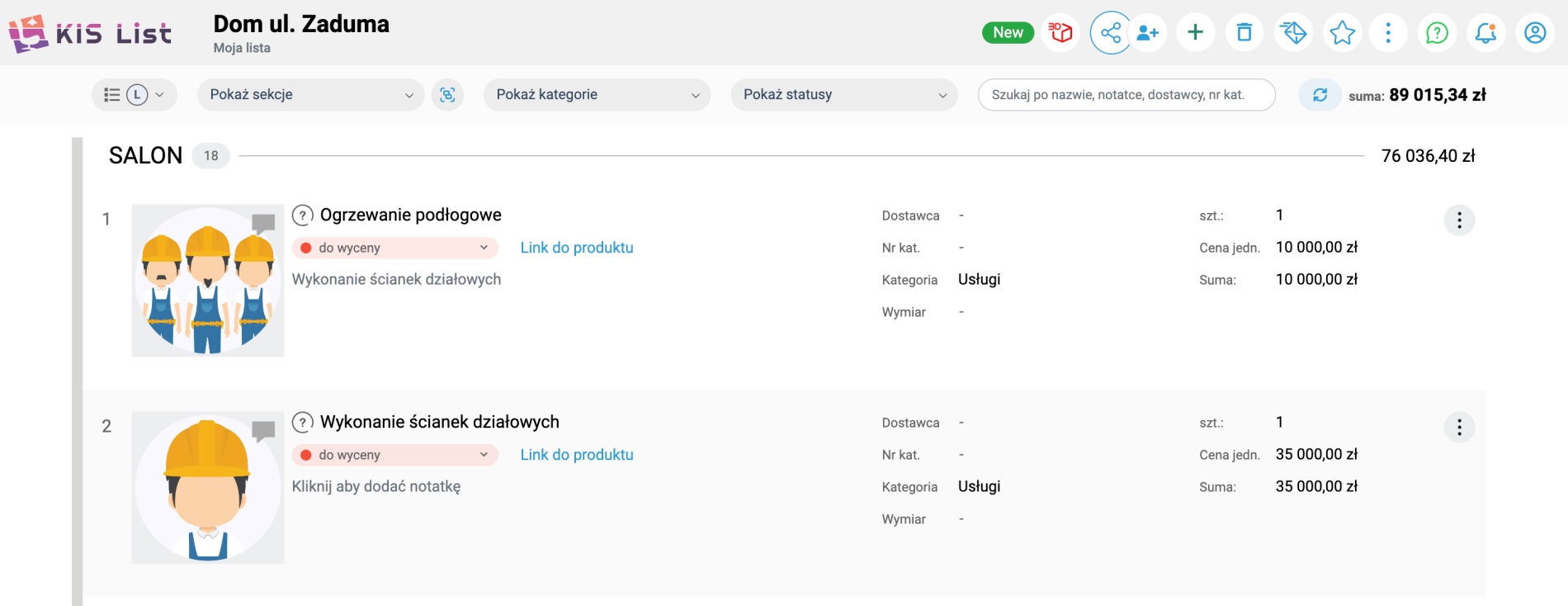Open the 3D box view icon
This screenshot has width=1568, height=606.
[1060, 33]
